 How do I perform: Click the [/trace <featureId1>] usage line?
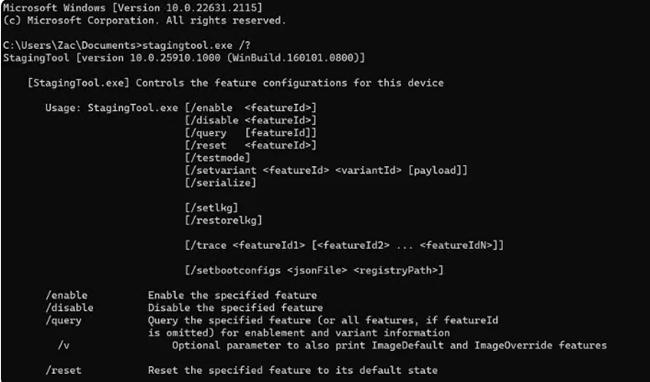pos(344,245)
